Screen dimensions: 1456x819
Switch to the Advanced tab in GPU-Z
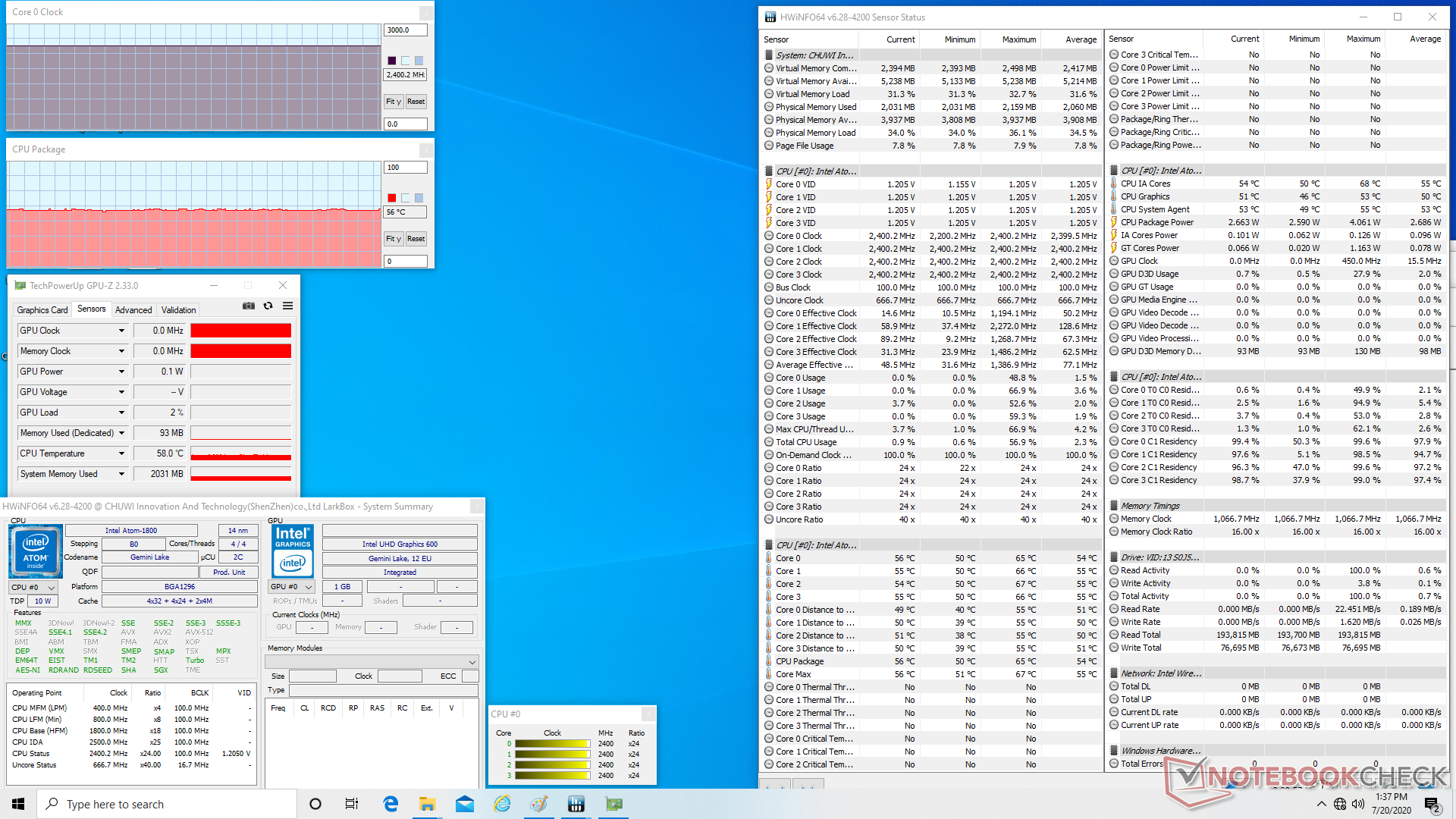(133, 310)
